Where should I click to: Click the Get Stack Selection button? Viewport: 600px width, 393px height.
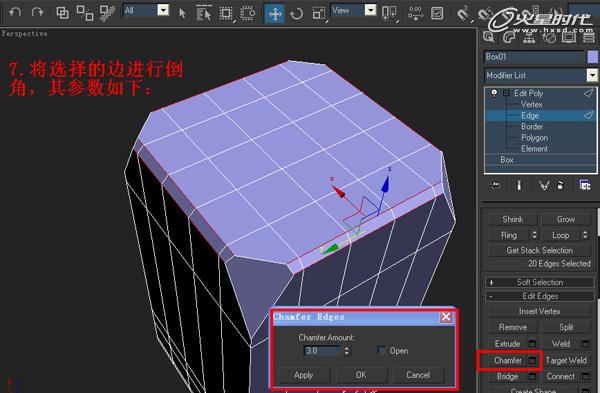point(539,250)
